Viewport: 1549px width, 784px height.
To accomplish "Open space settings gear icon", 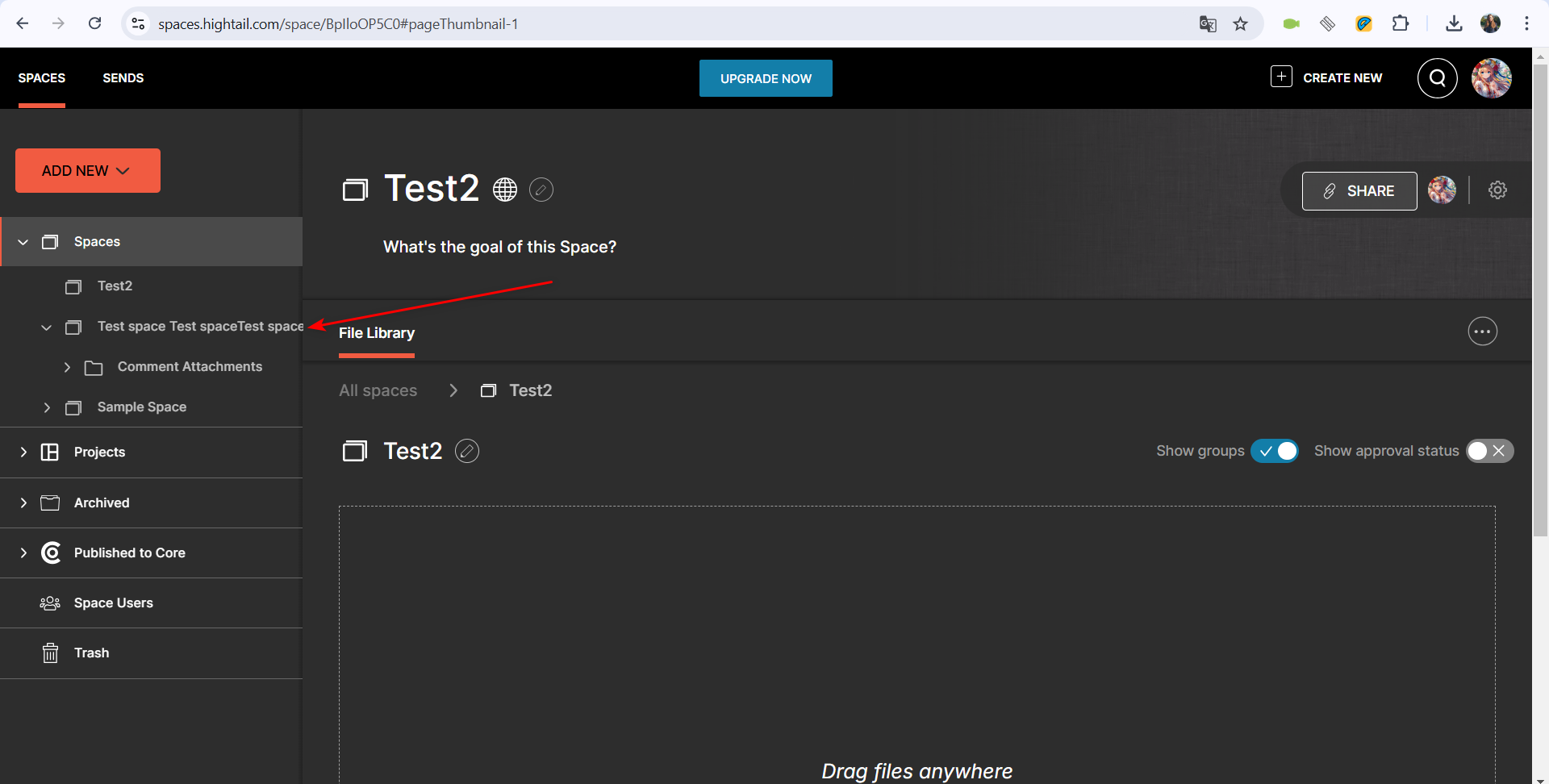I will 1497,190.
